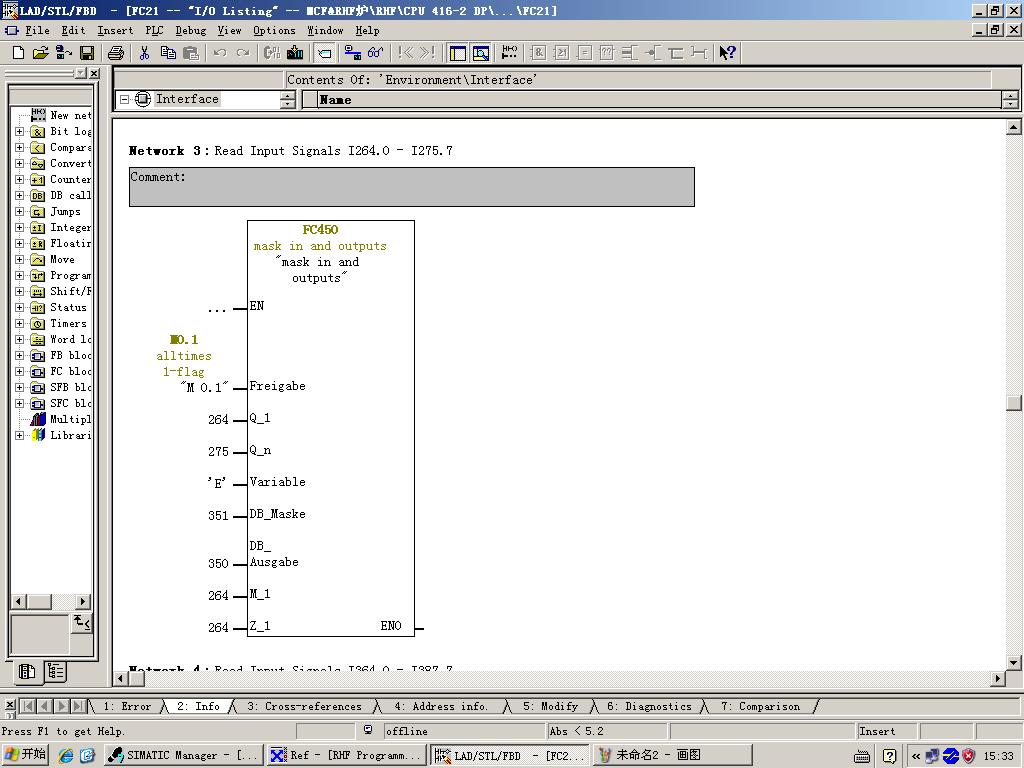Activate the What's This help cursor icon
The width and height of the screenshot is (1024, 768).
pyautogui.click(x=728, y=53)
